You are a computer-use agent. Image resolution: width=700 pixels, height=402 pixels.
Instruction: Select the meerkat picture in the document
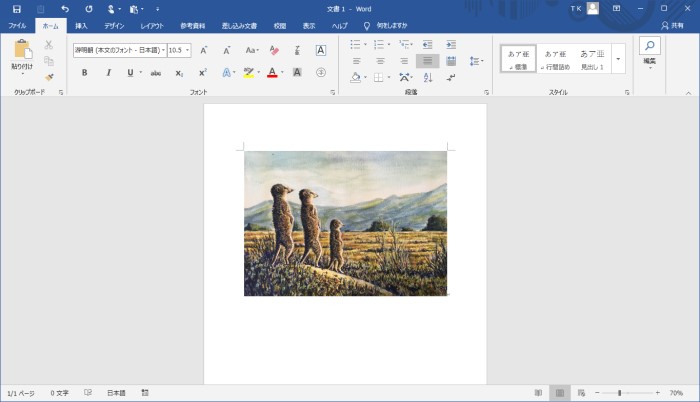pos(345,223)
